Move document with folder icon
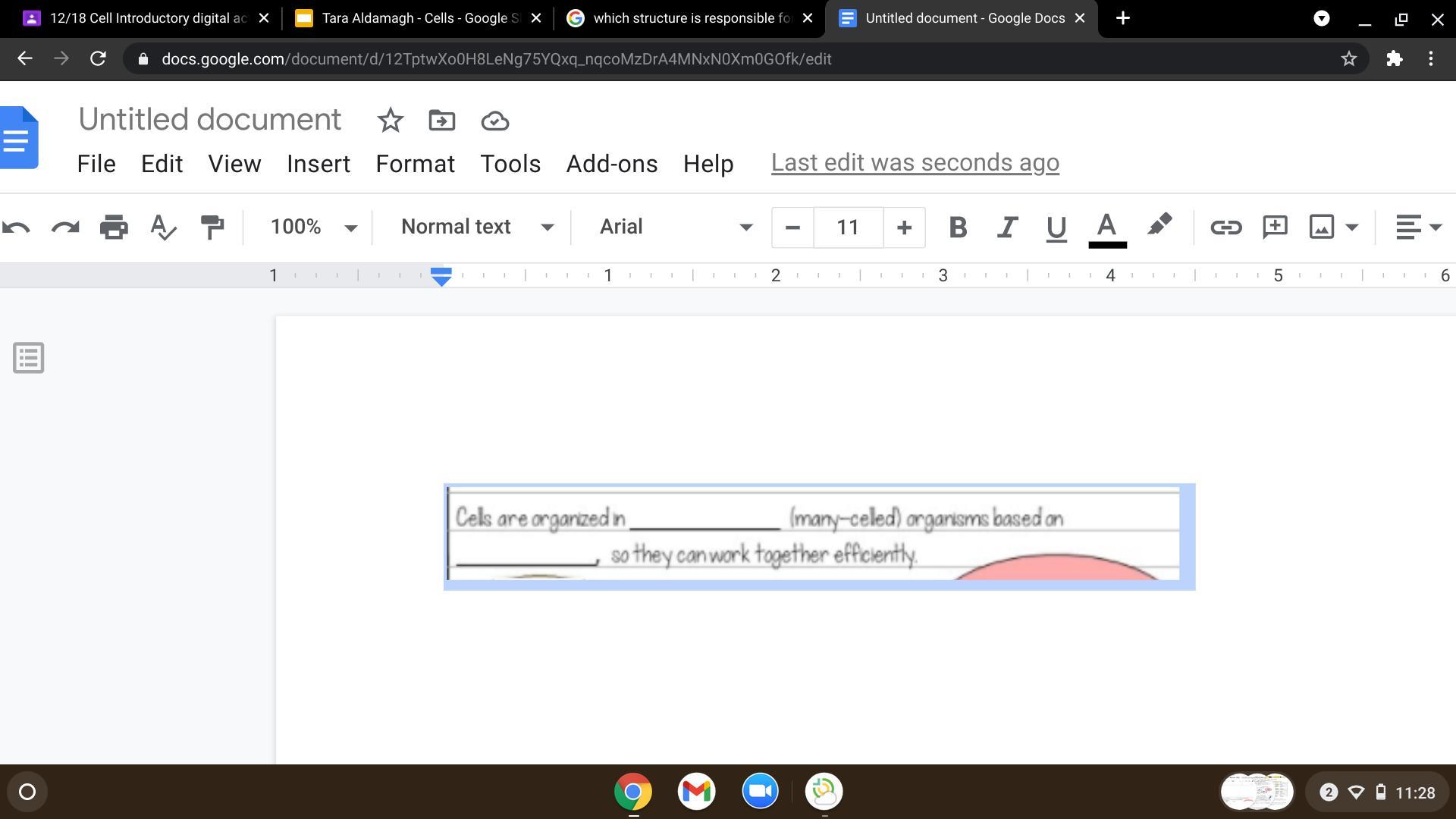Screen dimensions: 1456x819 click(x=441, y=121)
